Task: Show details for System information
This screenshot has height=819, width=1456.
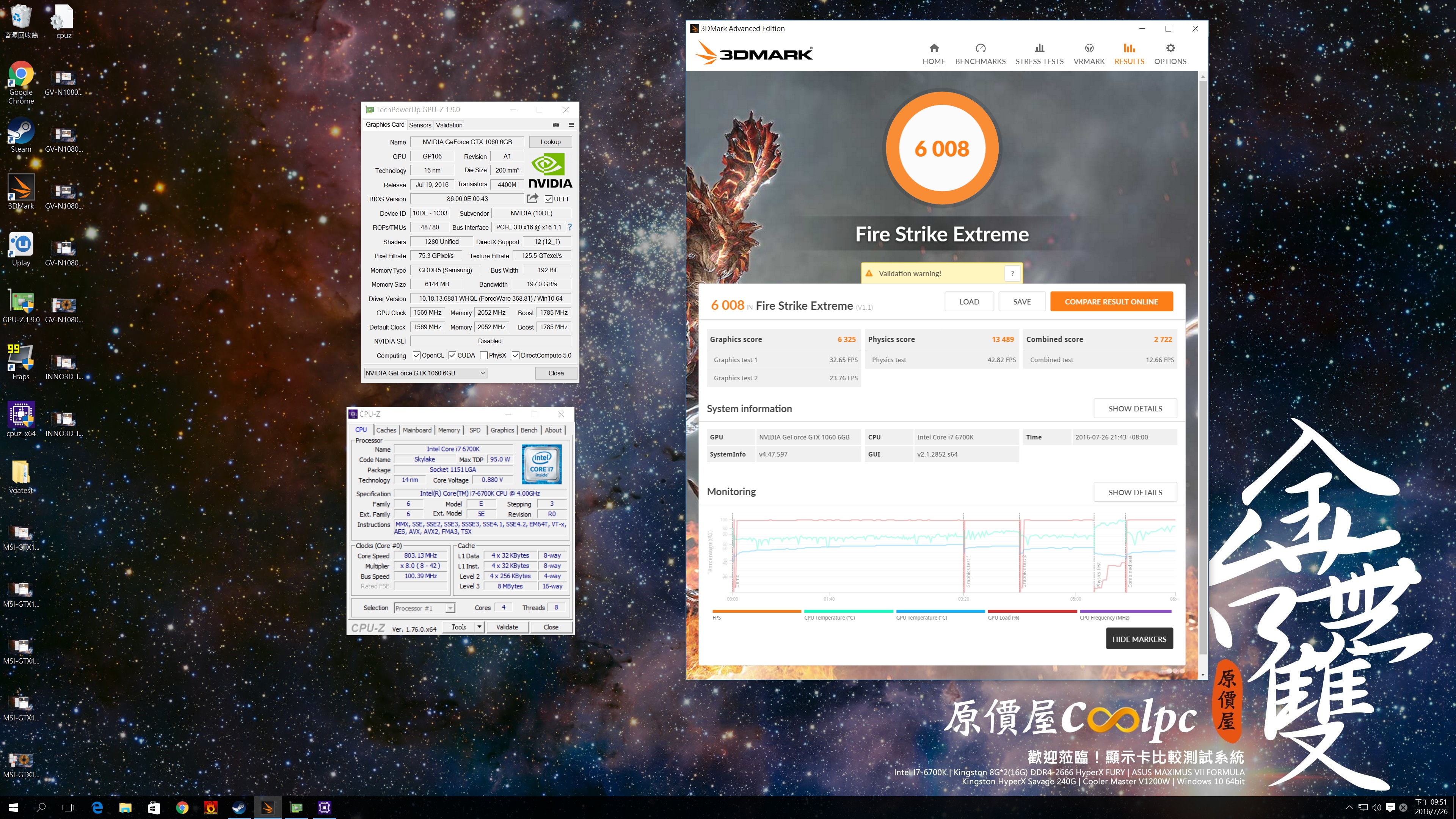Action: click(x=1135, y=409)
